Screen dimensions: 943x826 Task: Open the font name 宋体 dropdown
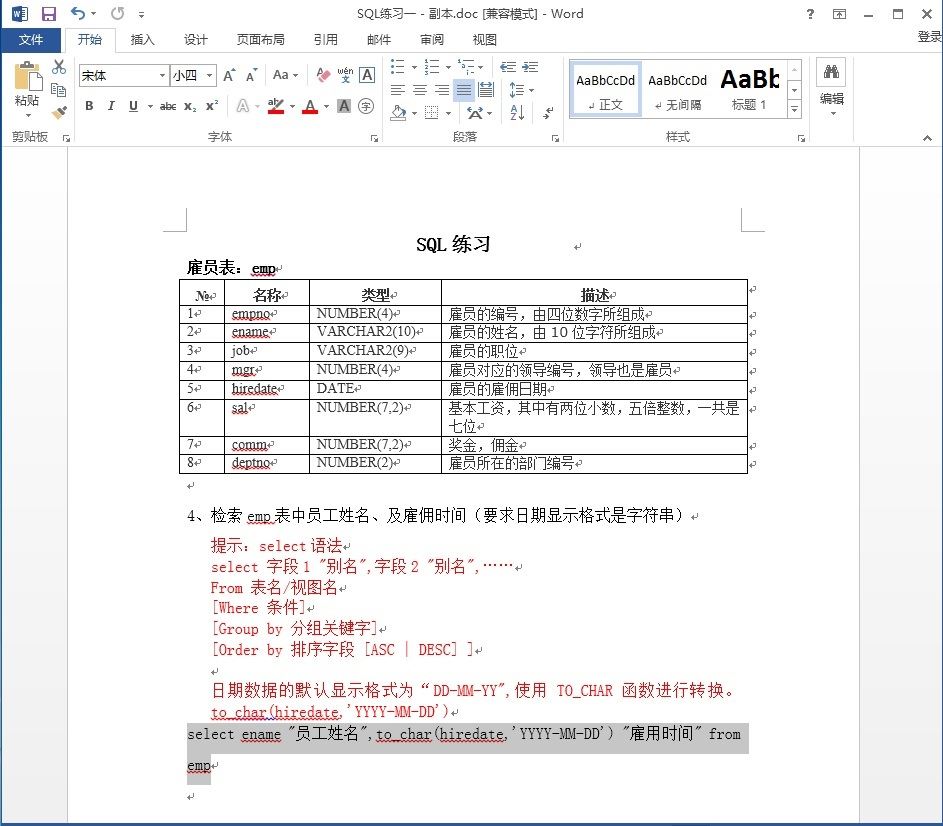(162, 75)
